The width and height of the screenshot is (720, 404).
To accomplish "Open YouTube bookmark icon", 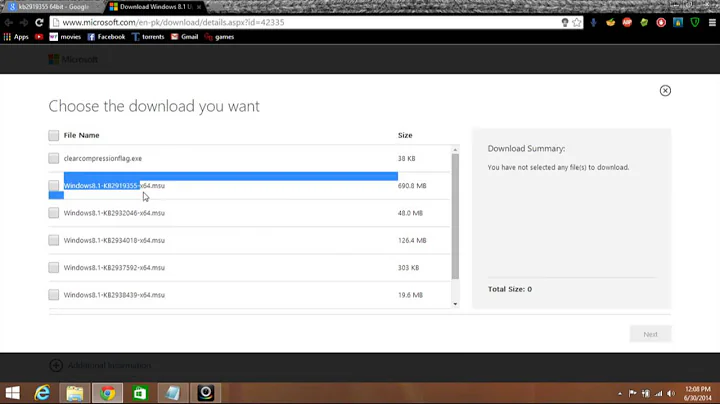I will pyautogui.click(x=39, y=37).
